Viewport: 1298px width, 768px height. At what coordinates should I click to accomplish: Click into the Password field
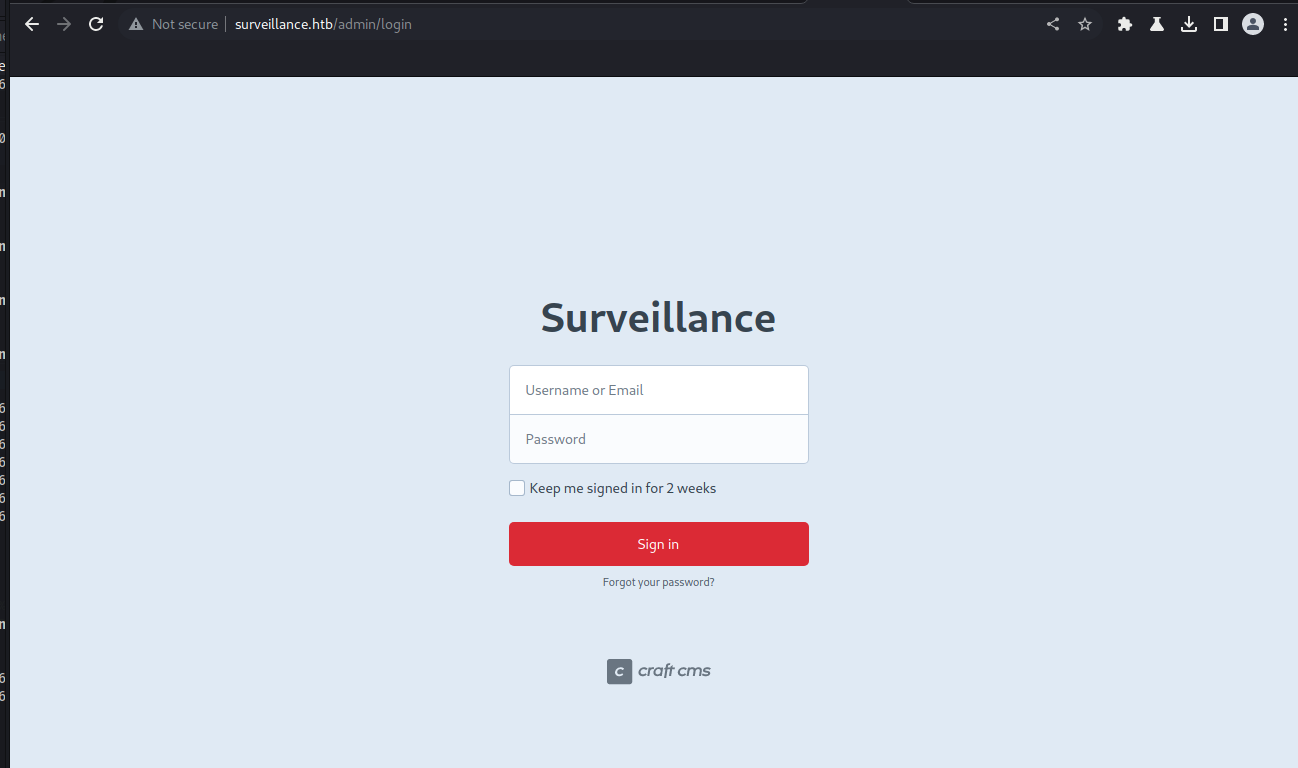[658, 439]
